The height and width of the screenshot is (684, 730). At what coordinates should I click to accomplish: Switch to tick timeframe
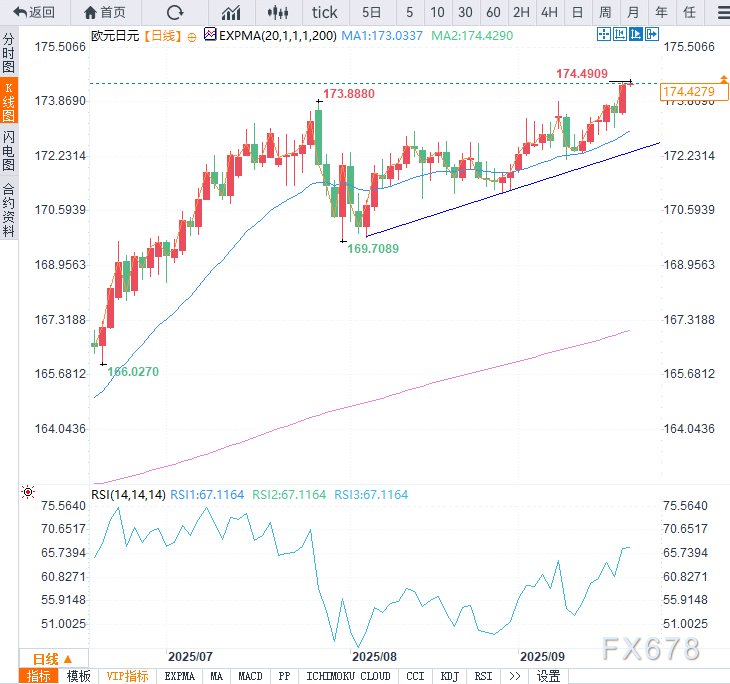[x=325, y=12]
